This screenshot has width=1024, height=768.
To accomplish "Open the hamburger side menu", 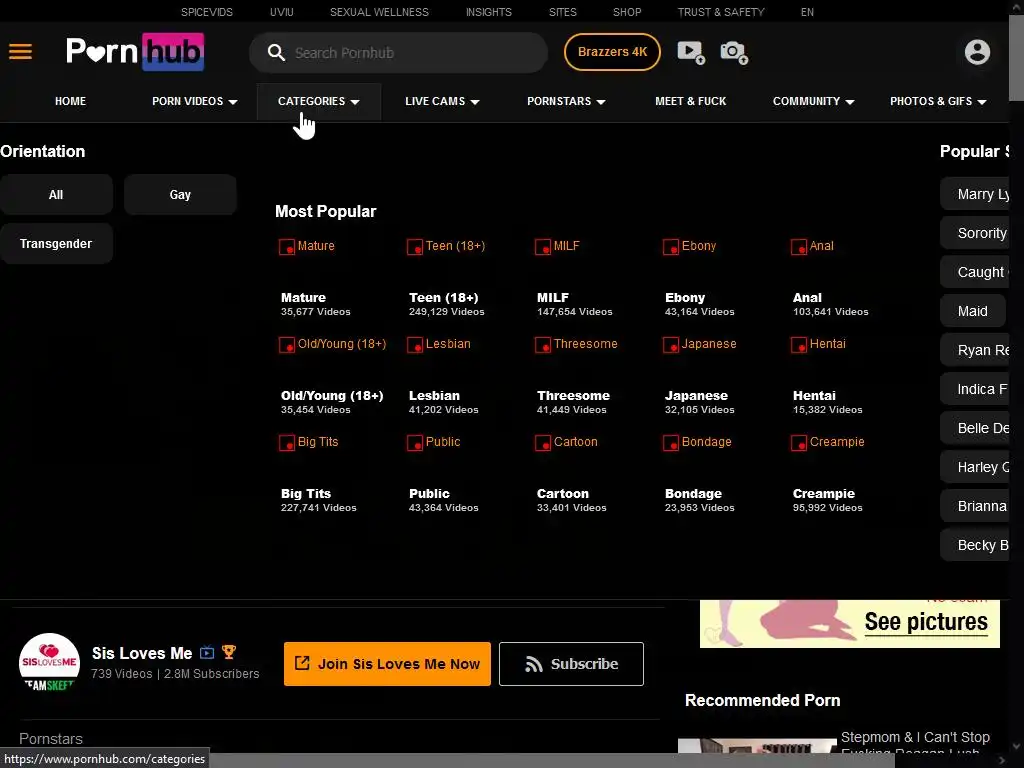I will (x=20, y=52).
